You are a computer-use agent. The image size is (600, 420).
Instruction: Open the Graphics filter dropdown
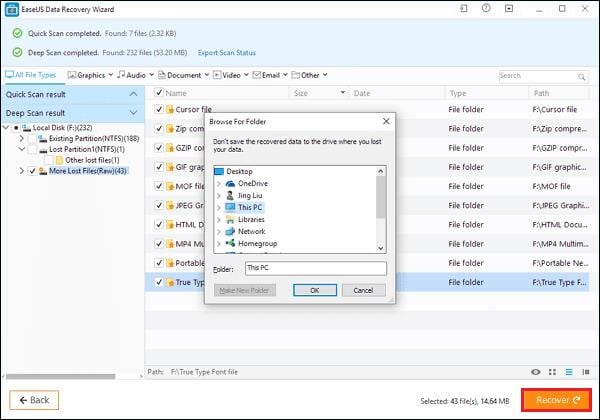point(90,75)
